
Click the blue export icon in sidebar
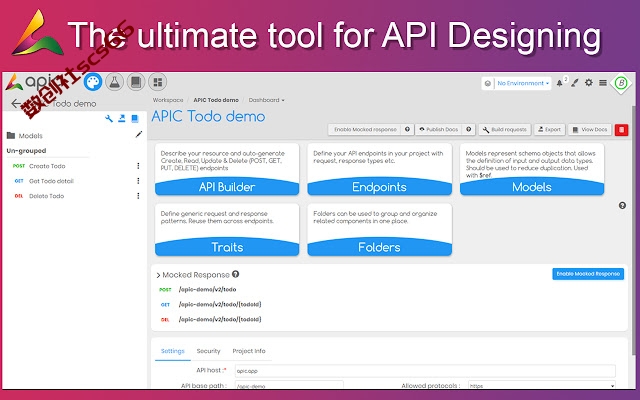coord(122,119)
